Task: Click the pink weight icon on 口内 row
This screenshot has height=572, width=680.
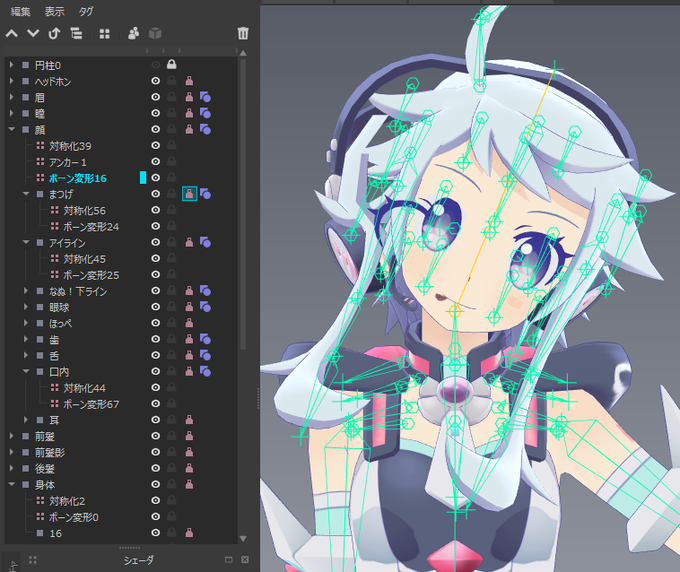Action: point(189,371)
